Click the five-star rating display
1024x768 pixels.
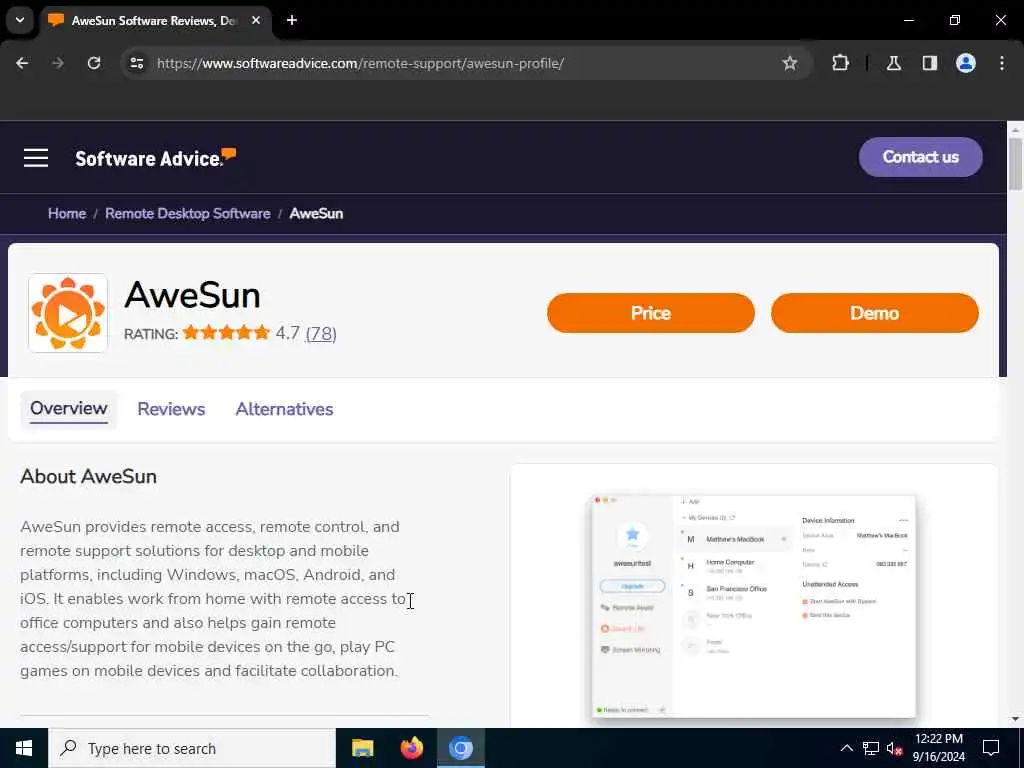point(226,333)
